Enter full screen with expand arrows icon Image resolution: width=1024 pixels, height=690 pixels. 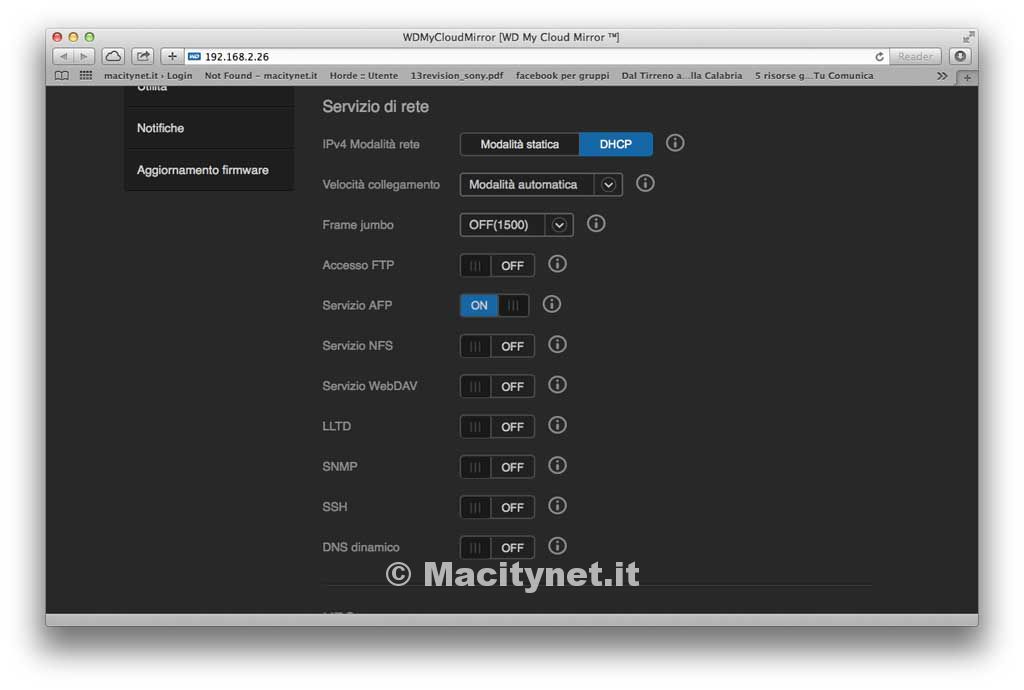(x=968, y=37)
